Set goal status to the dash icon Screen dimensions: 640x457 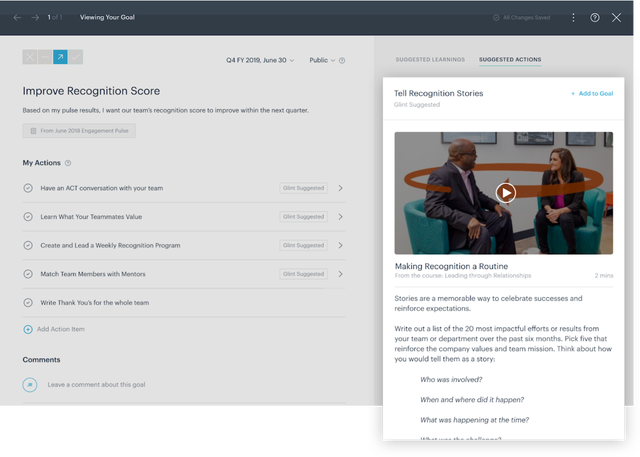(x=45, y=57)
